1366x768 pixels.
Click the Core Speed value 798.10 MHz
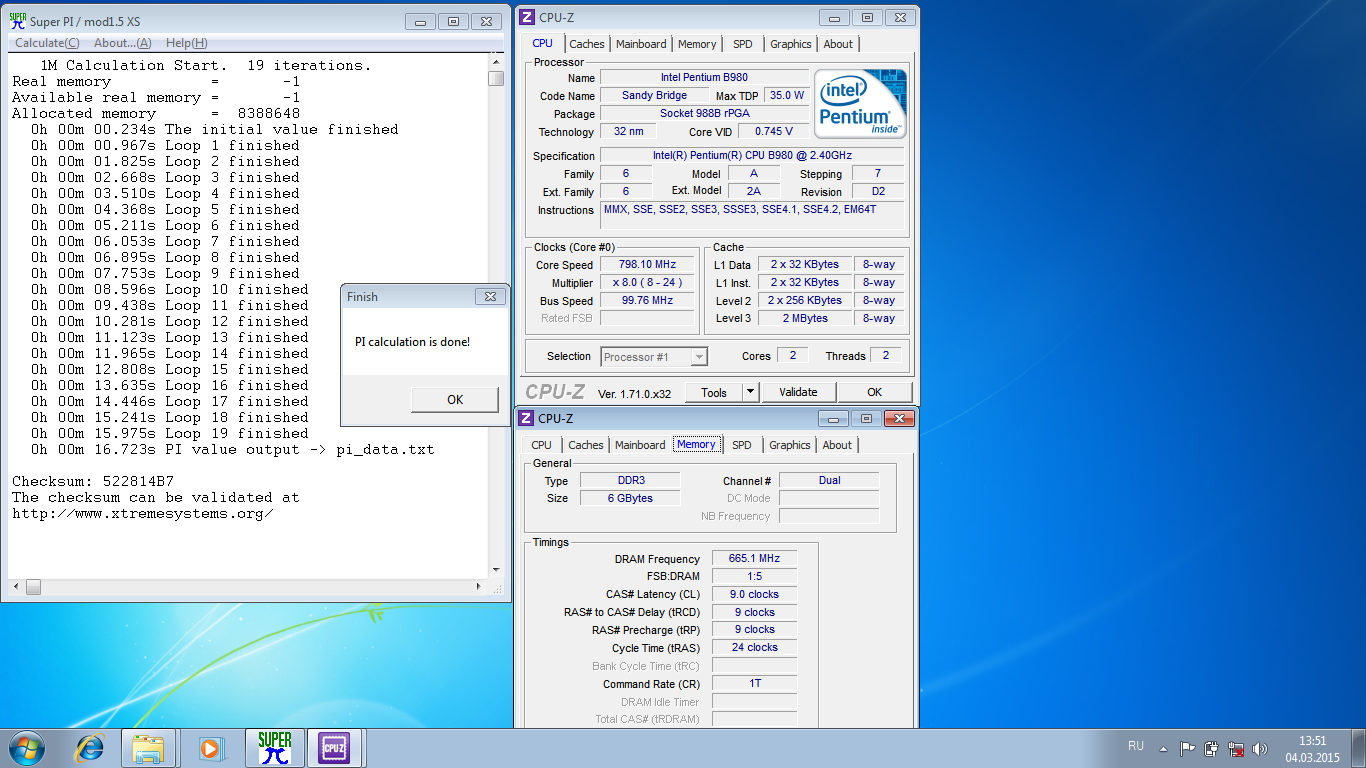tap(647, 265)
